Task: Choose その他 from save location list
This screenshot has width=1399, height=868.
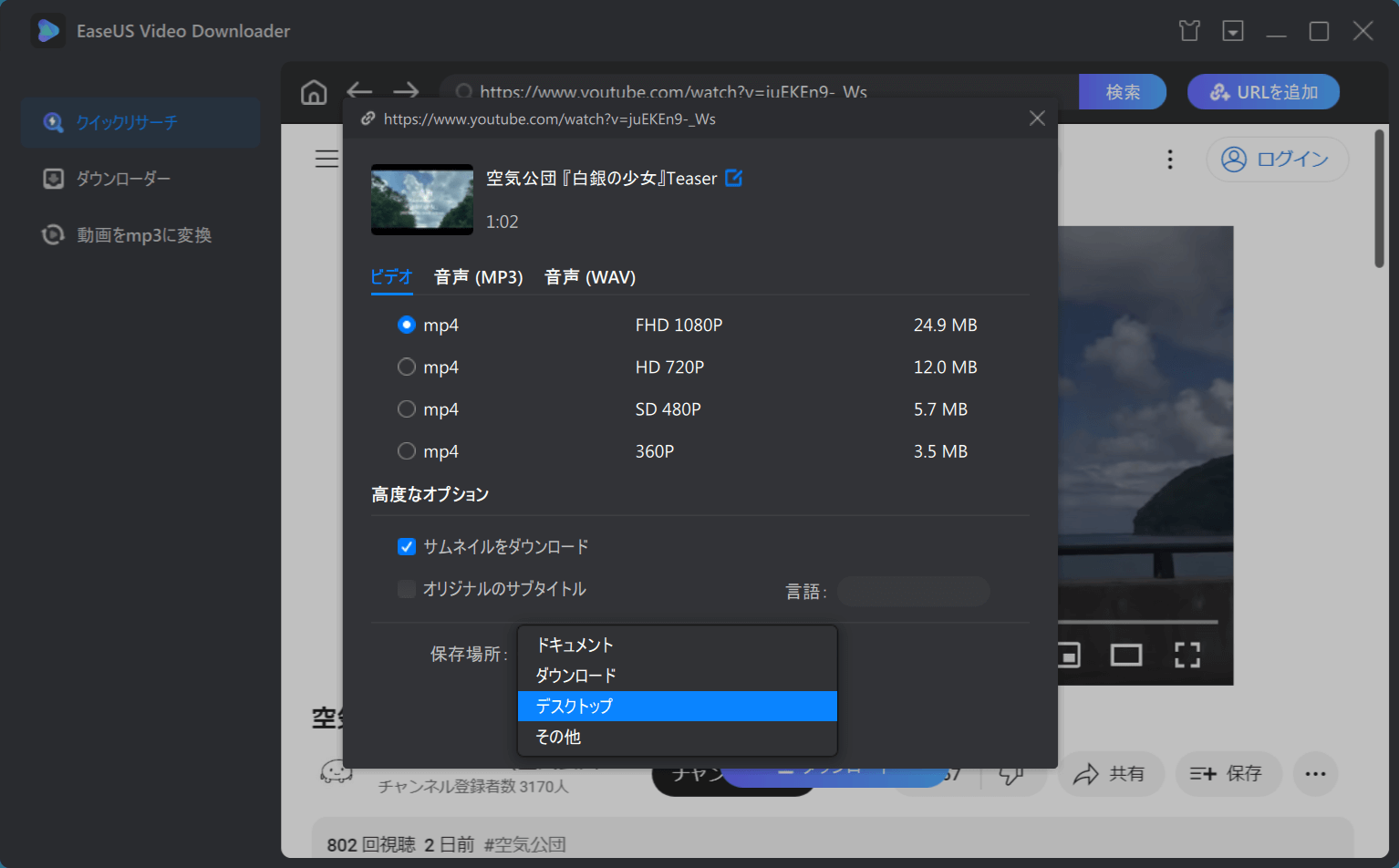Action: point(678,737)
